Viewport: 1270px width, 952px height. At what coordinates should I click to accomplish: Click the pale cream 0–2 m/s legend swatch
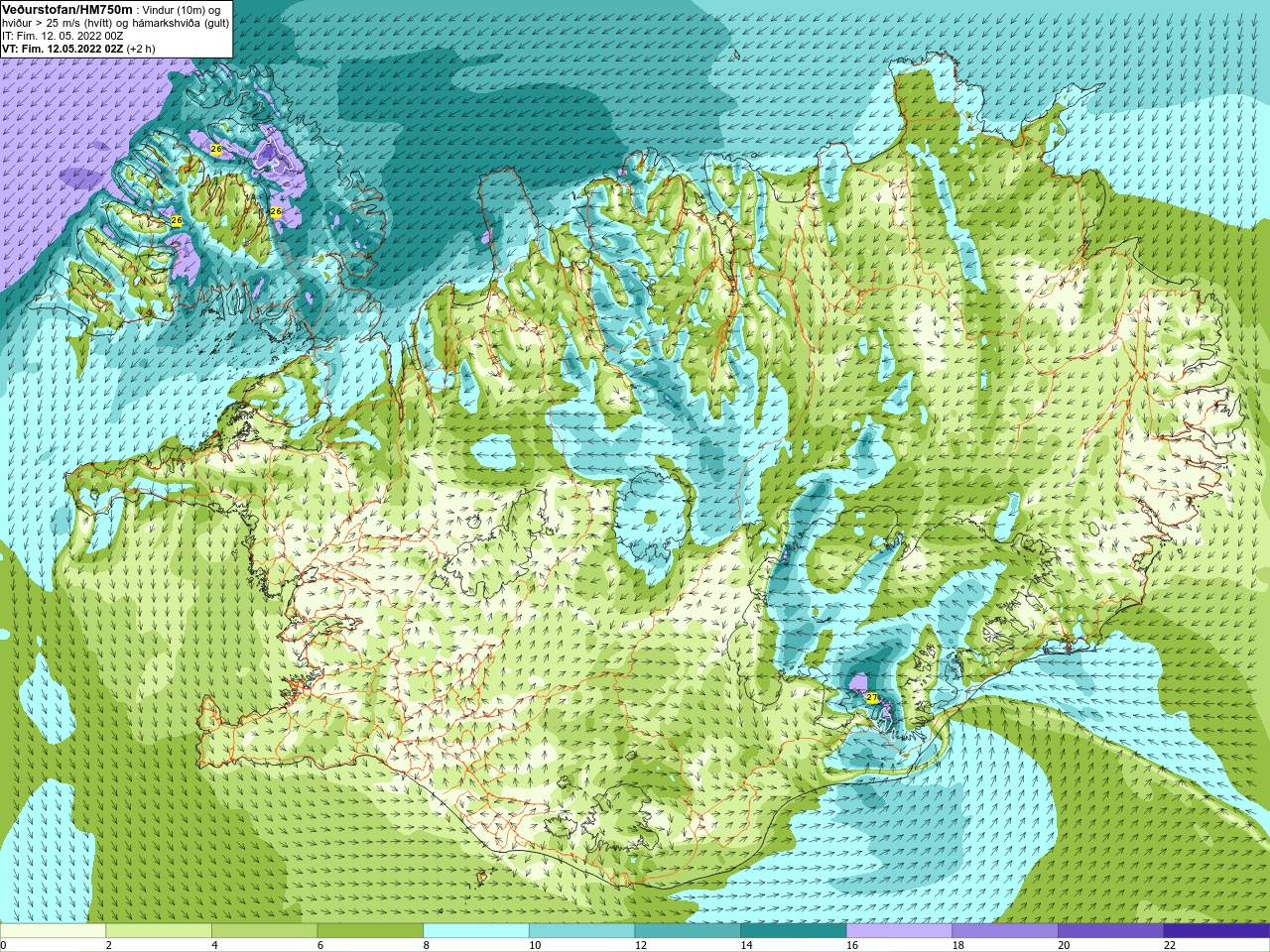tap(53, 931)
